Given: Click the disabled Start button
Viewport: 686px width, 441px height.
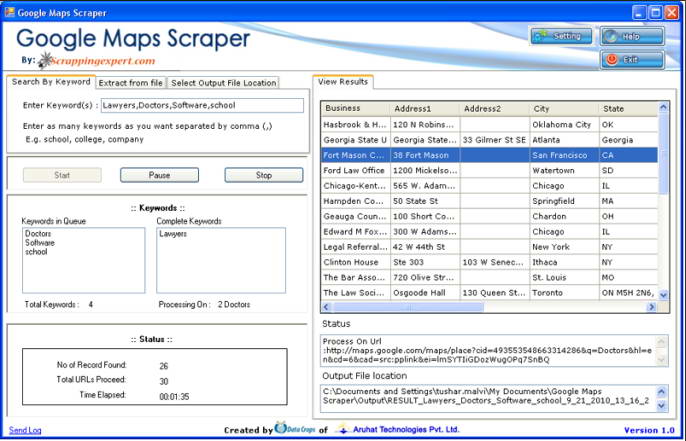Looking at the screenshot, I should point(62,175).
